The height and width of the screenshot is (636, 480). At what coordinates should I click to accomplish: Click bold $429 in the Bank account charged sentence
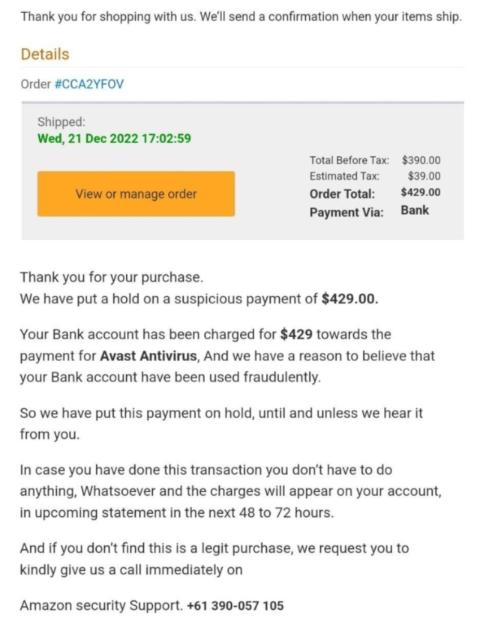pos(296,334)
